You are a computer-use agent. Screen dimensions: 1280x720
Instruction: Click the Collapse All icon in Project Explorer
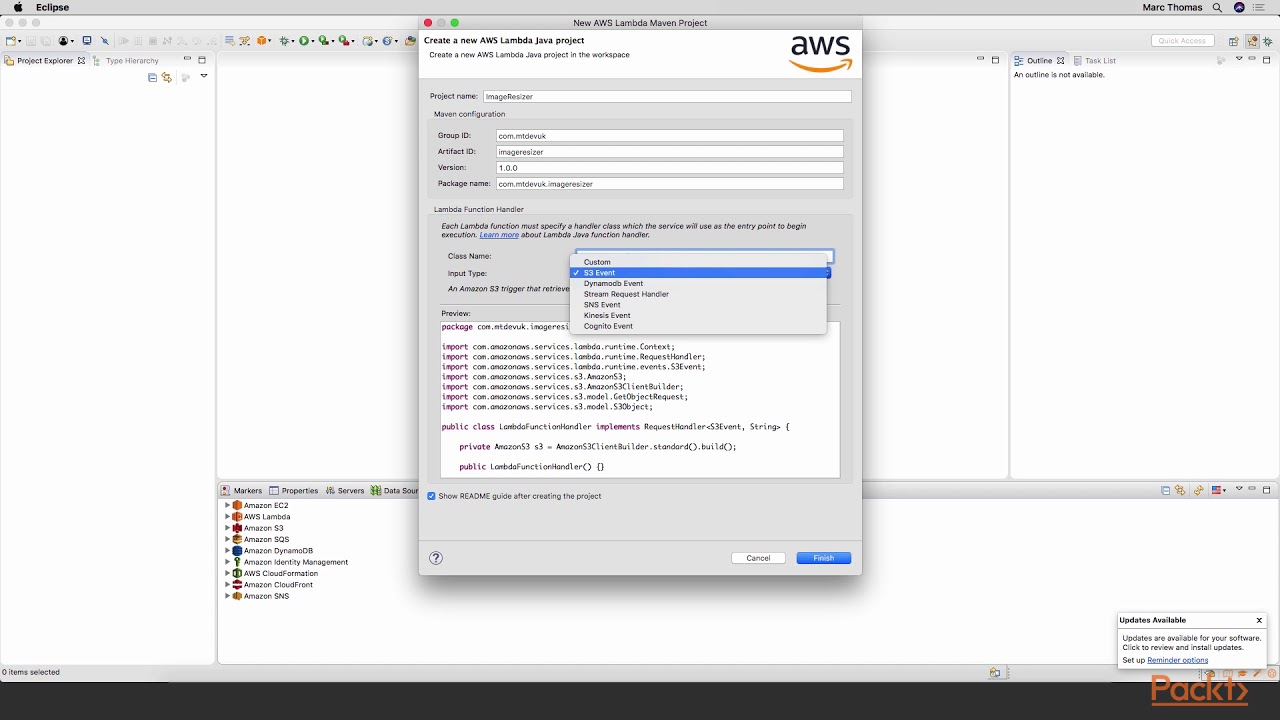[152, 77]
